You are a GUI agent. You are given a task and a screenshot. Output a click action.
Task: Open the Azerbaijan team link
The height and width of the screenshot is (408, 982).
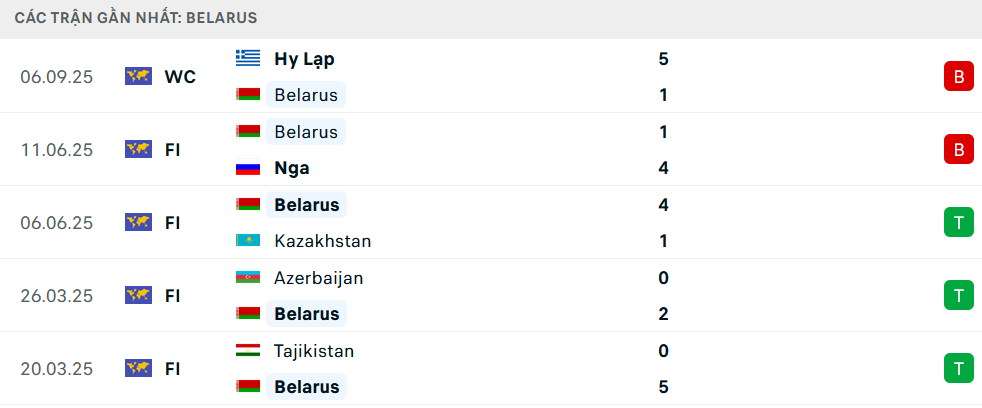coord(318,278)
